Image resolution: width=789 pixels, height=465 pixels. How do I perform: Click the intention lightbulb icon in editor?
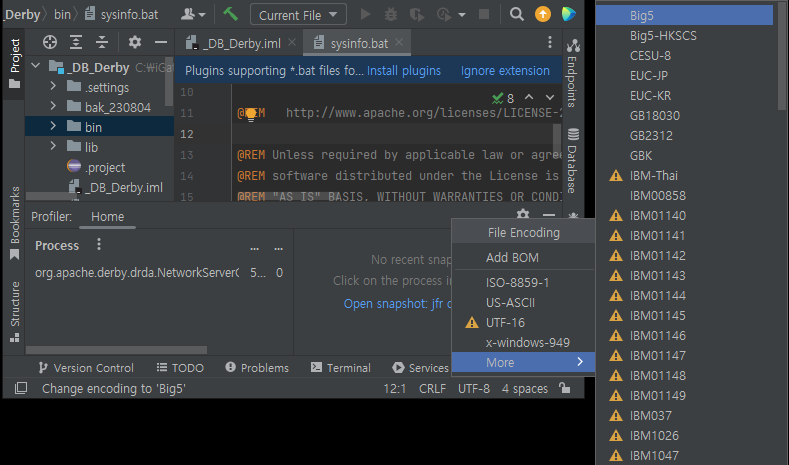point(251,114)
